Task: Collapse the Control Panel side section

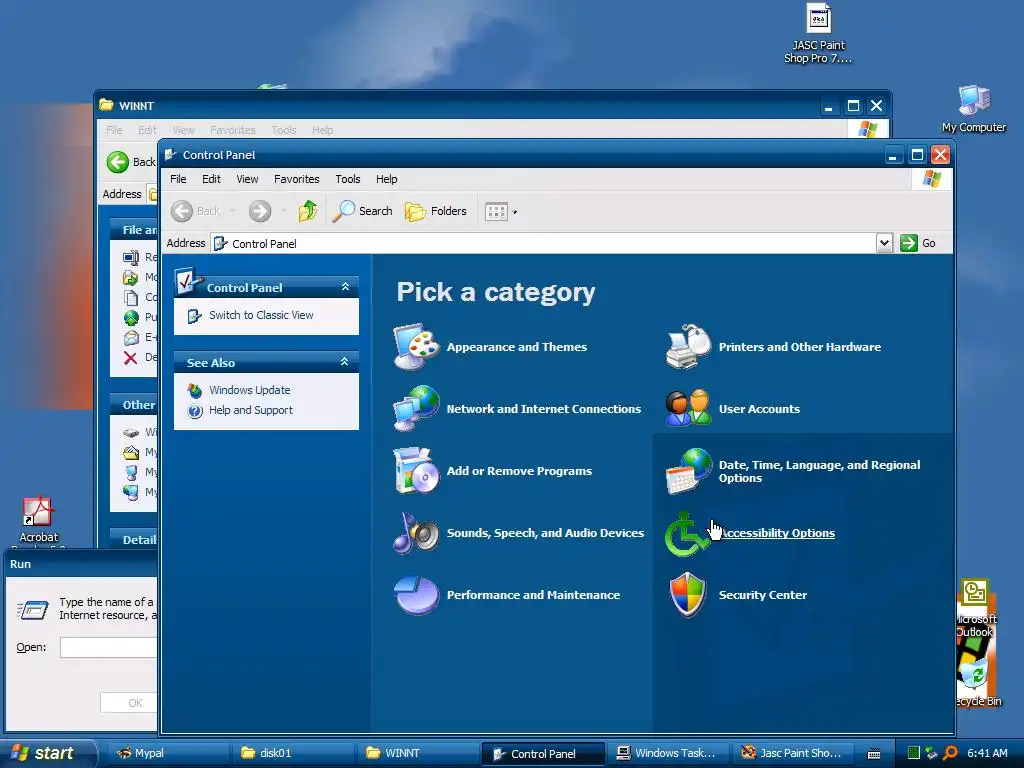Action: (345, 287)
